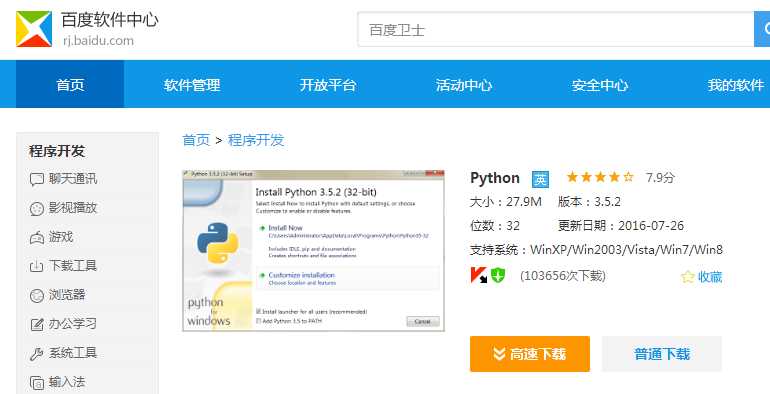Click the 版本：3.5.2 version text
Screen dimensions: 770x394
(589, 202)
